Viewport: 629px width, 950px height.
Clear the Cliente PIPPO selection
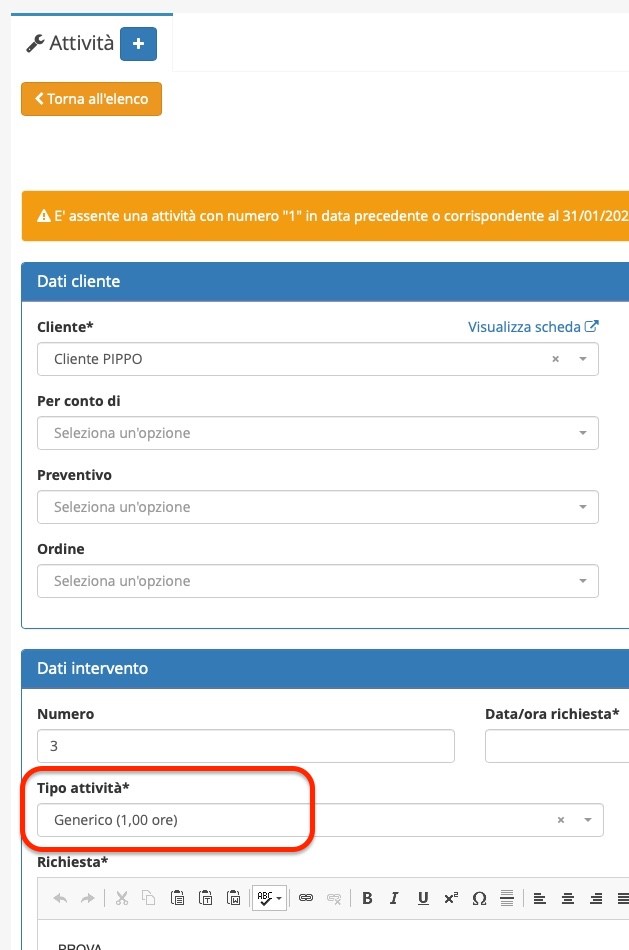pyautogui.click(x=555, y=359)
